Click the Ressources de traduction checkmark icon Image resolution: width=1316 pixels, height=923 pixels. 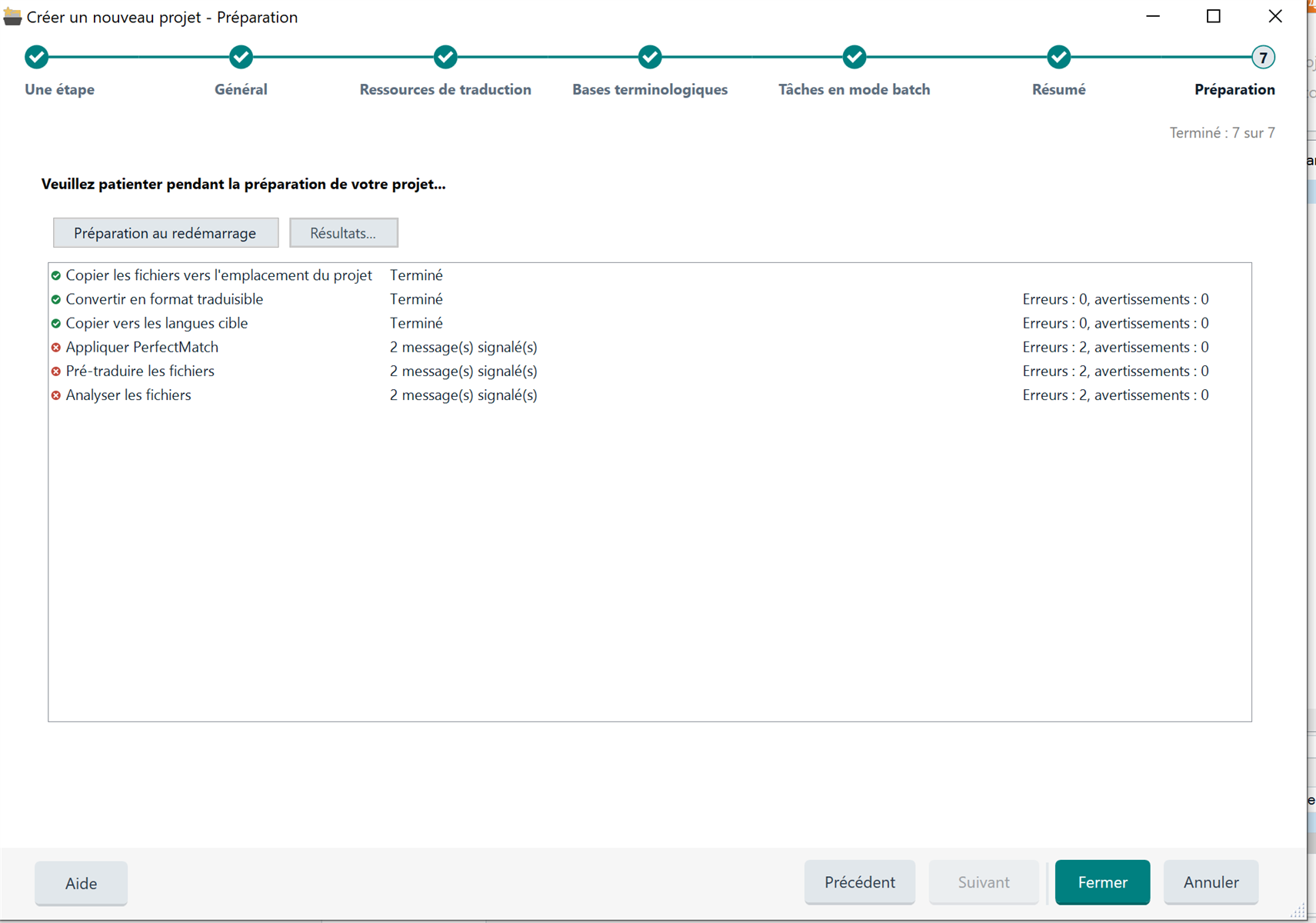445,56
